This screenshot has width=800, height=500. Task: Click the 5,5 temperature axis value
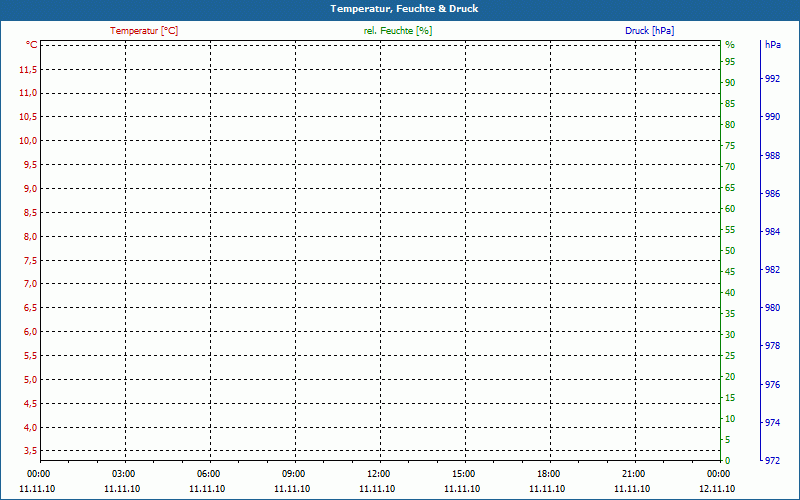tap(31, 356)
